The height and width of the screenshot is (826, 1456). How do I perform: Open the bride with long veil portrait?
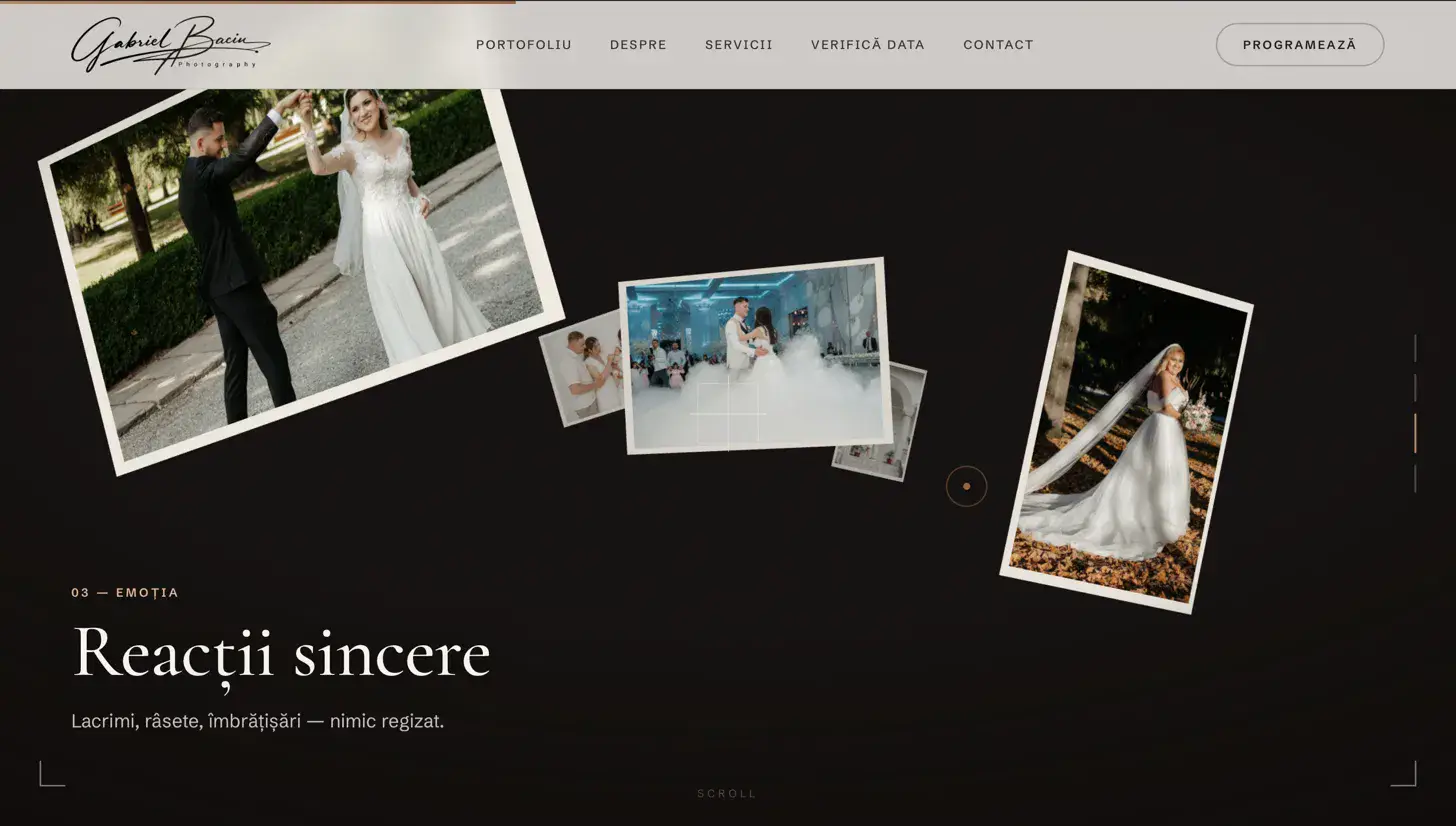(x=1126, y=432)
